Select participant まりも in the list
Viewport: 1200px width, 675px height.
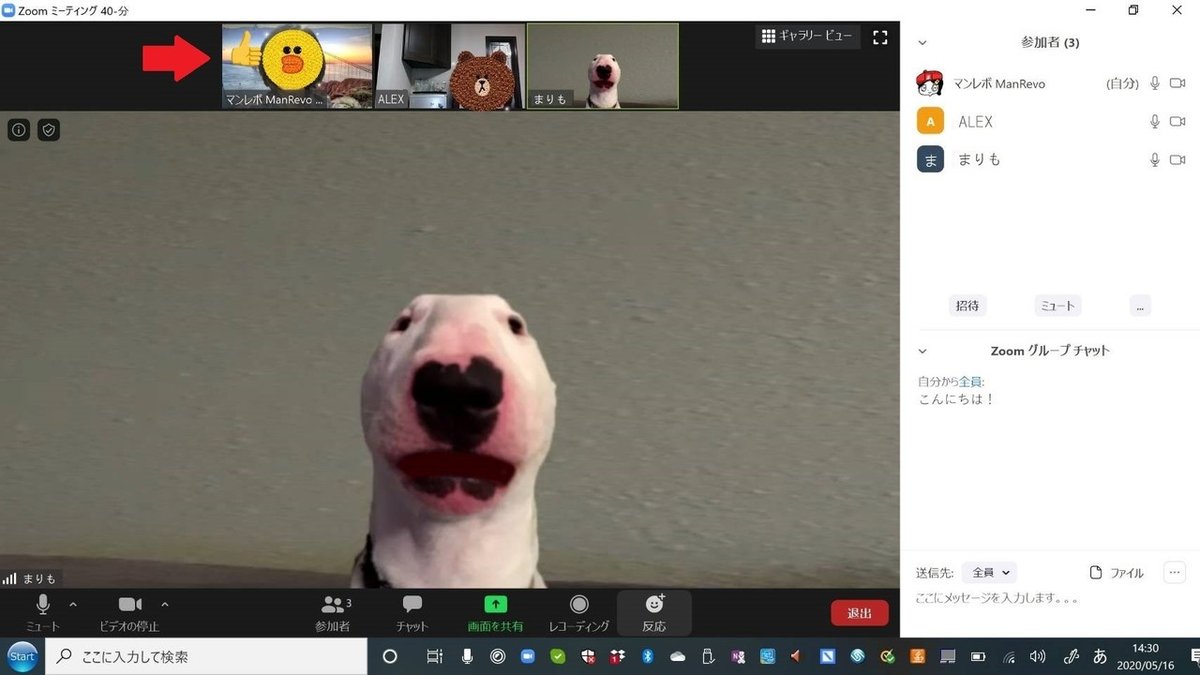(1050, 160)
